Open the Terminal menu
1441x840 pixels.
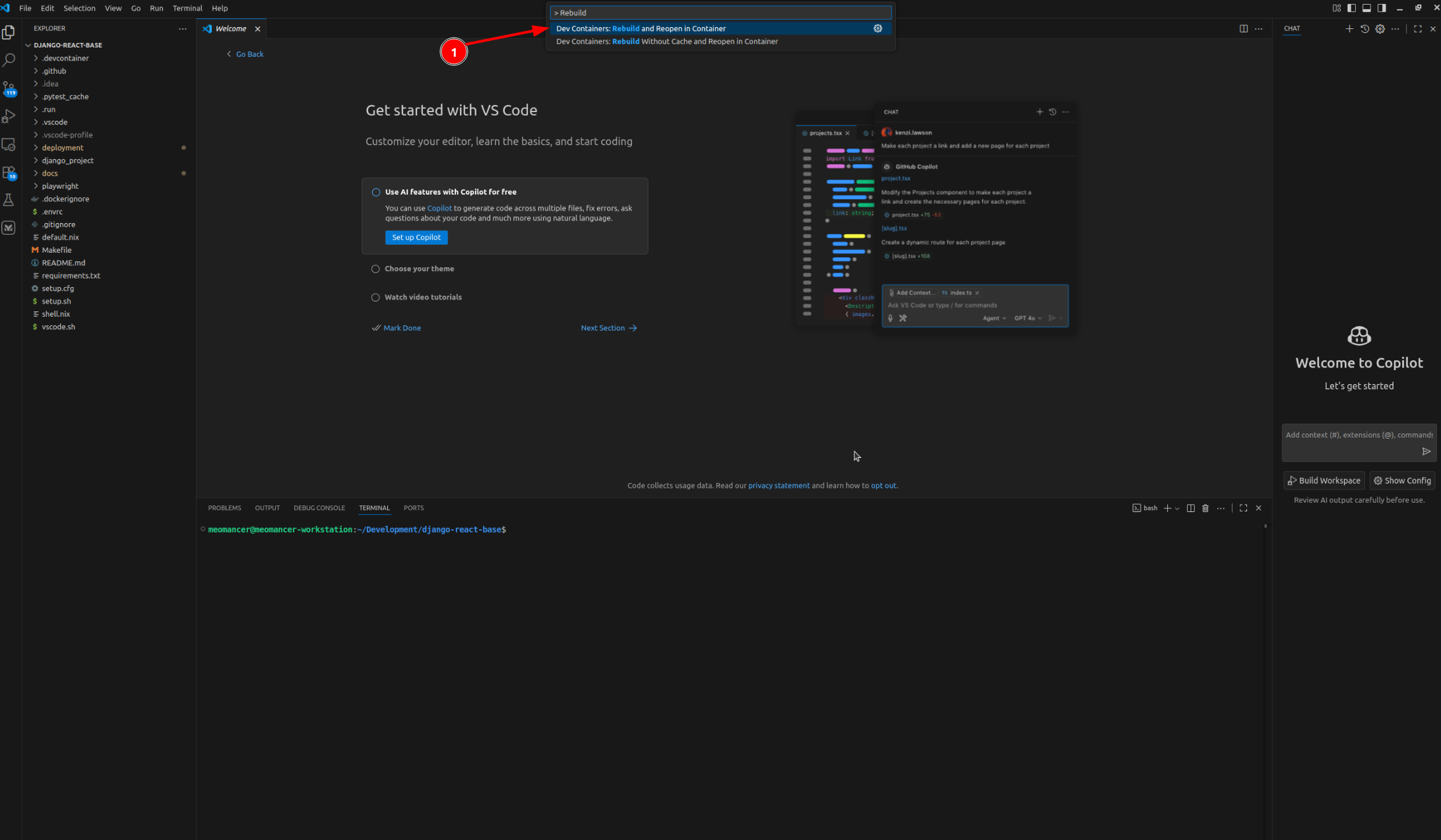187,8
